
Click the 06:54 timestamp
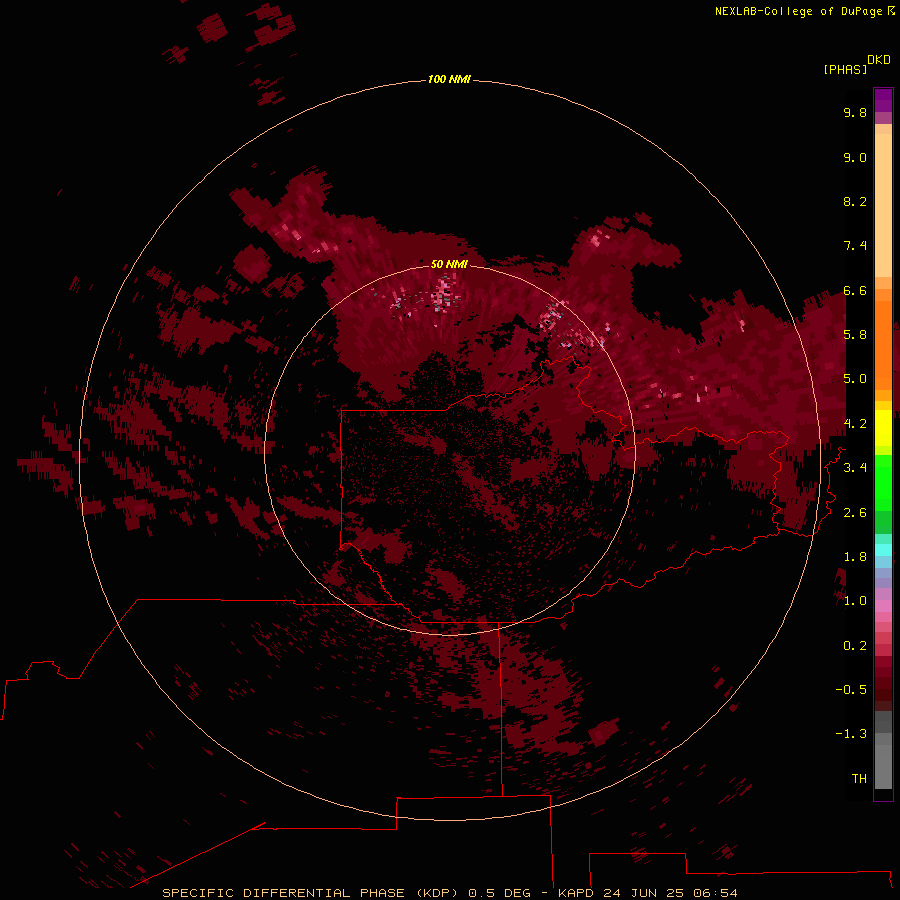(x=715, y=893)
